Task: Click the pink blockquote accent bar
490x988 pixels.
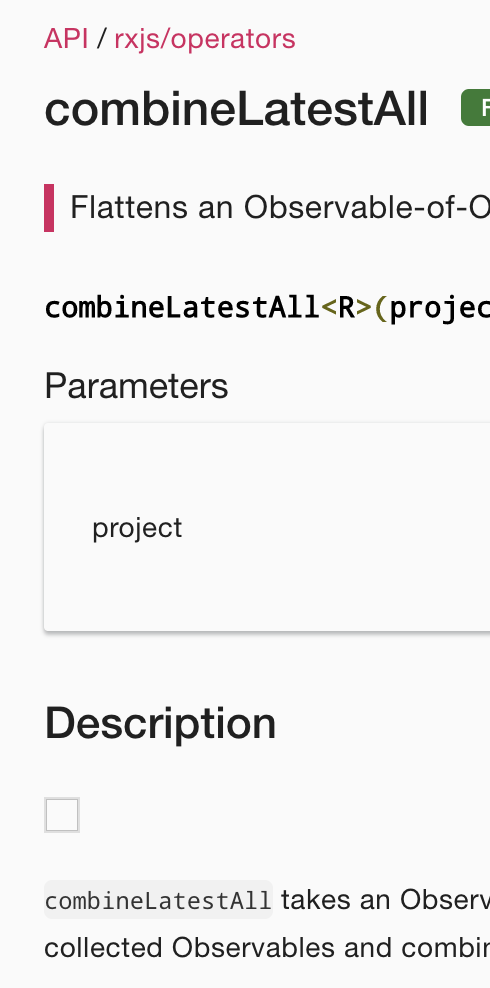Action: tap(49, 208)
